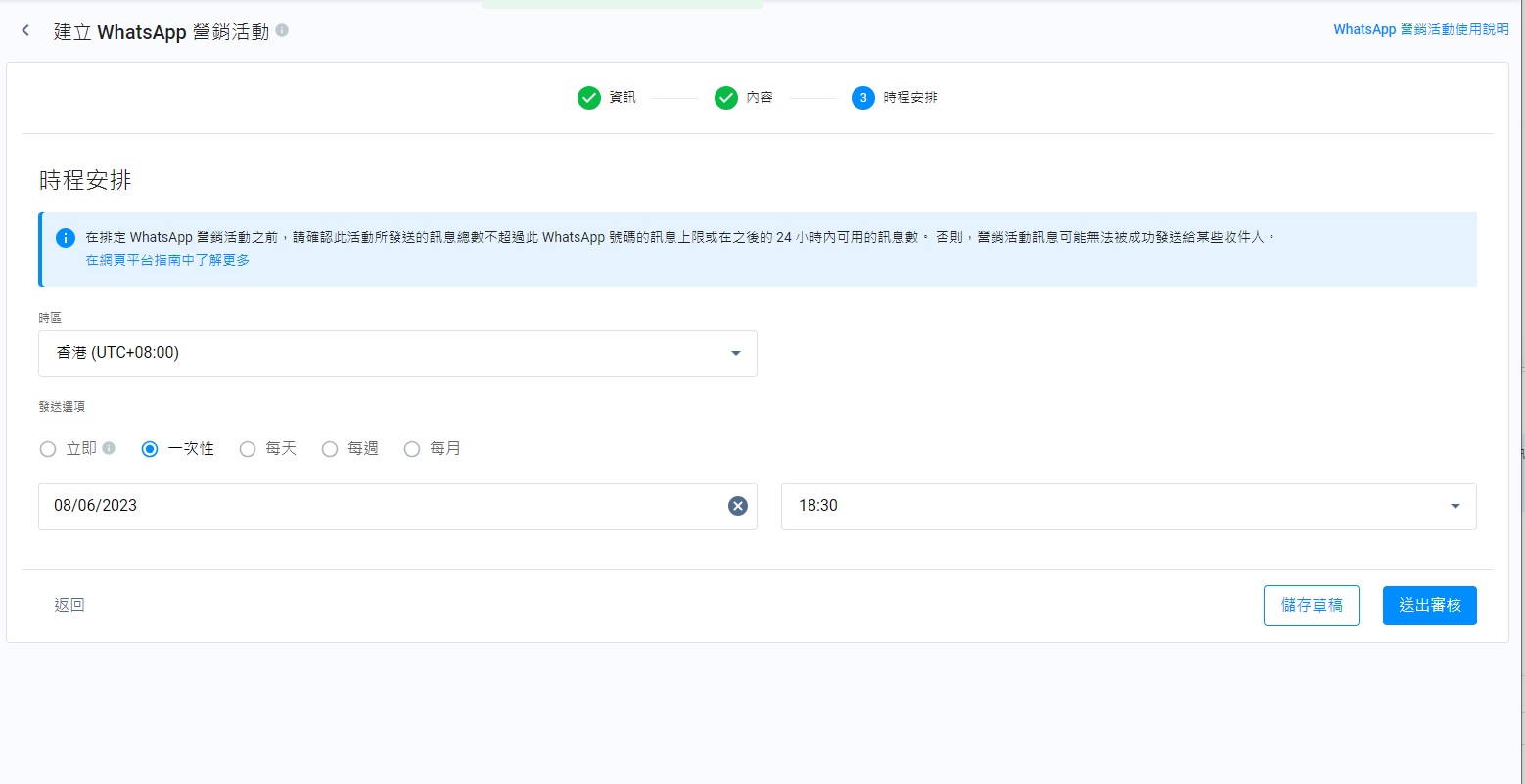Click the 建立 WhatsApp 營銷活動 page title
1525x784 pixels.
(162, 31)
